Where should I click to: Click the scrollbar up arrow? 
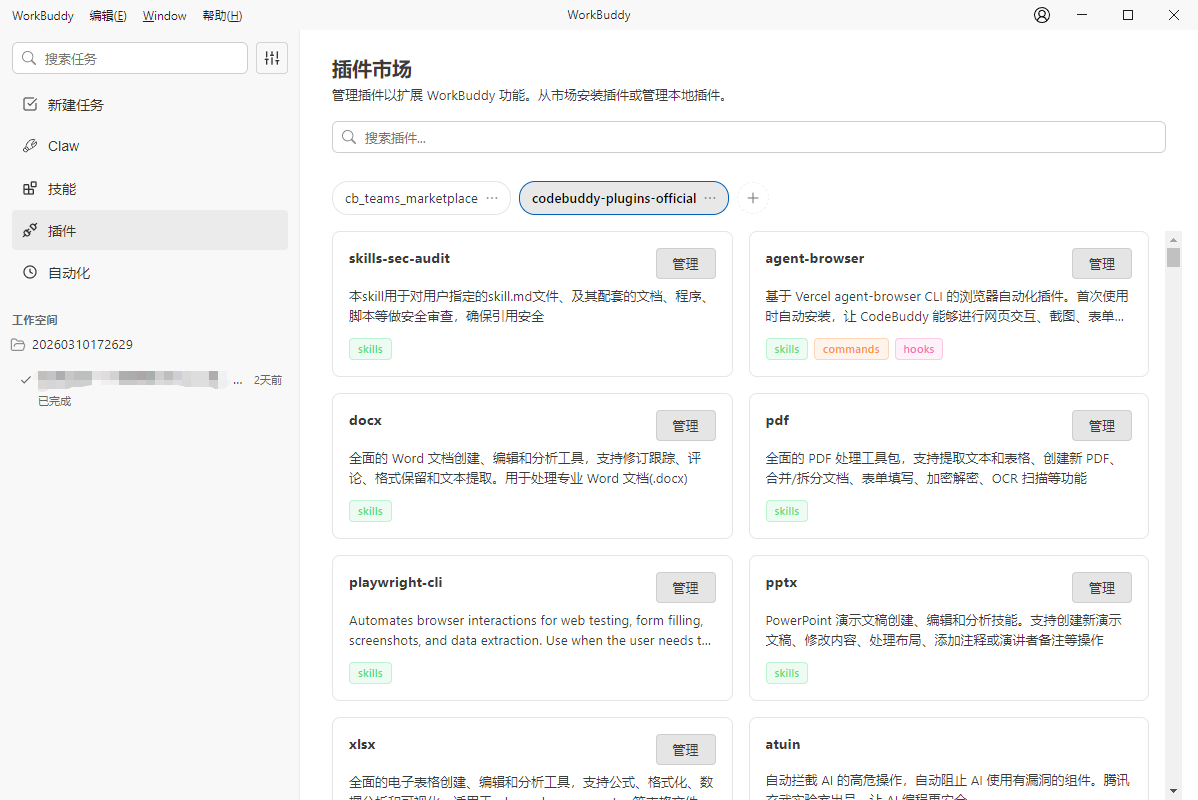click(x=1174, y=239)
